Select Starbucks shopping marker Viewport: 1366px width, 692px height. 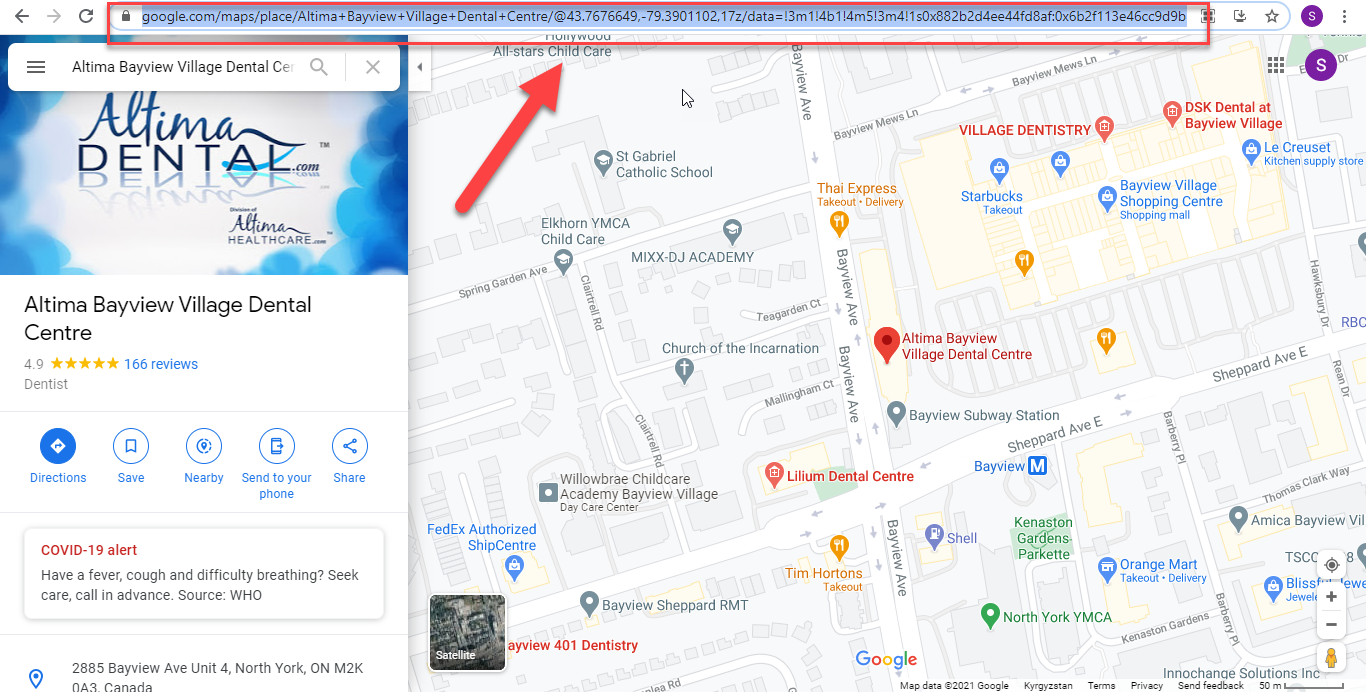(x=998, y=168)
